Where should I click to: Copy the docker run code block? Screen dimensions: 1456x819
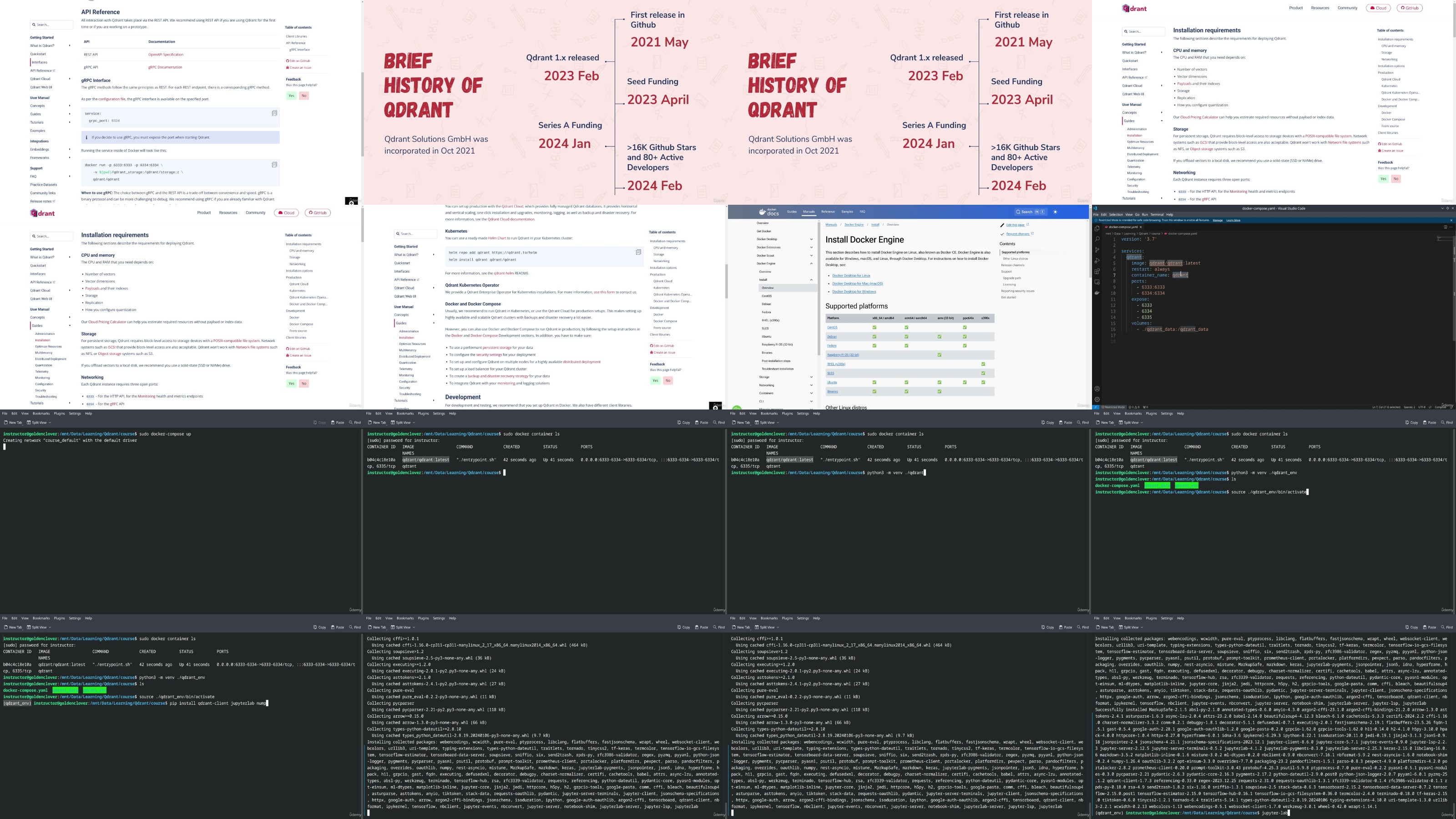(274, 164)
